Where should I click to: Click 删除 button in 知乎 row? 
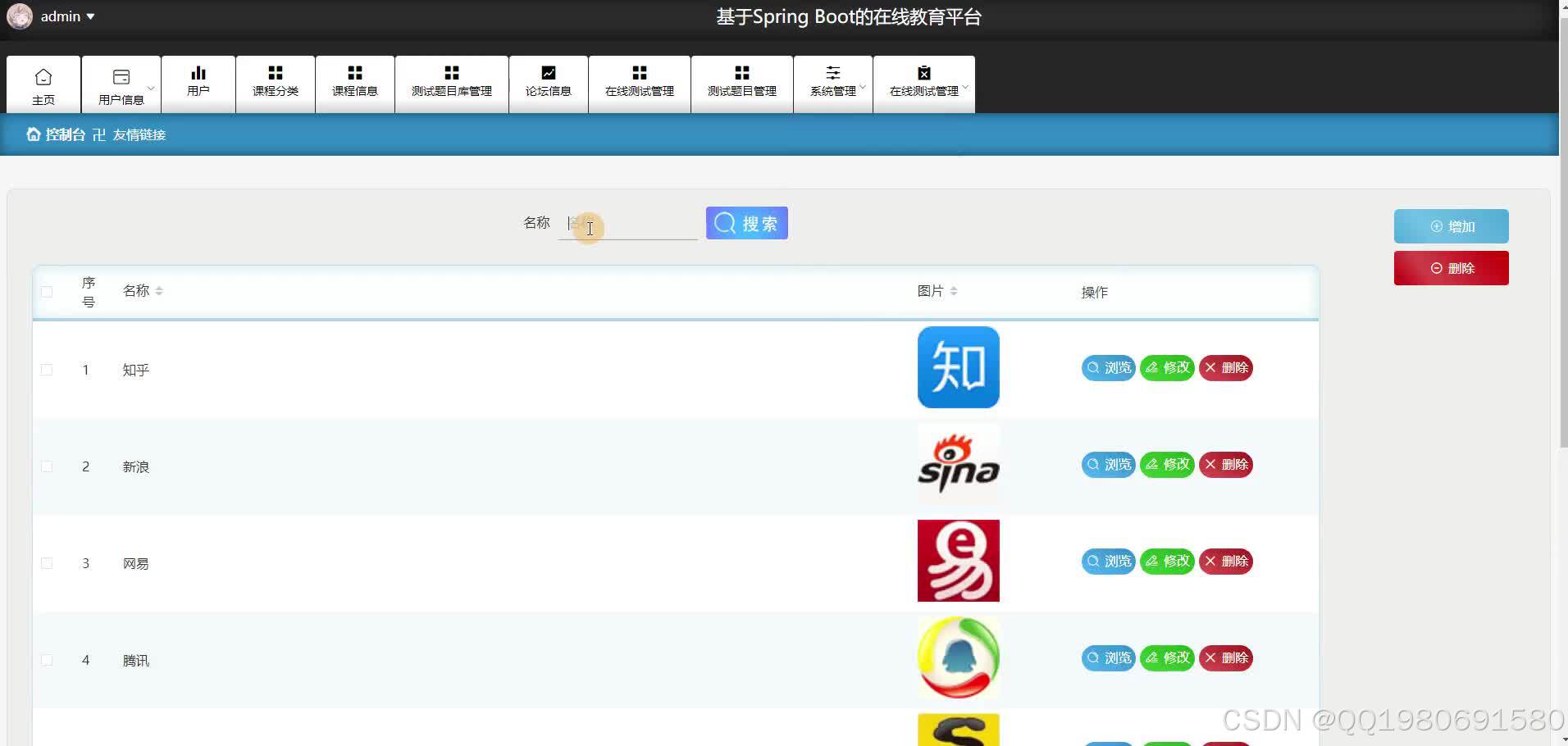click(1226, 367)
